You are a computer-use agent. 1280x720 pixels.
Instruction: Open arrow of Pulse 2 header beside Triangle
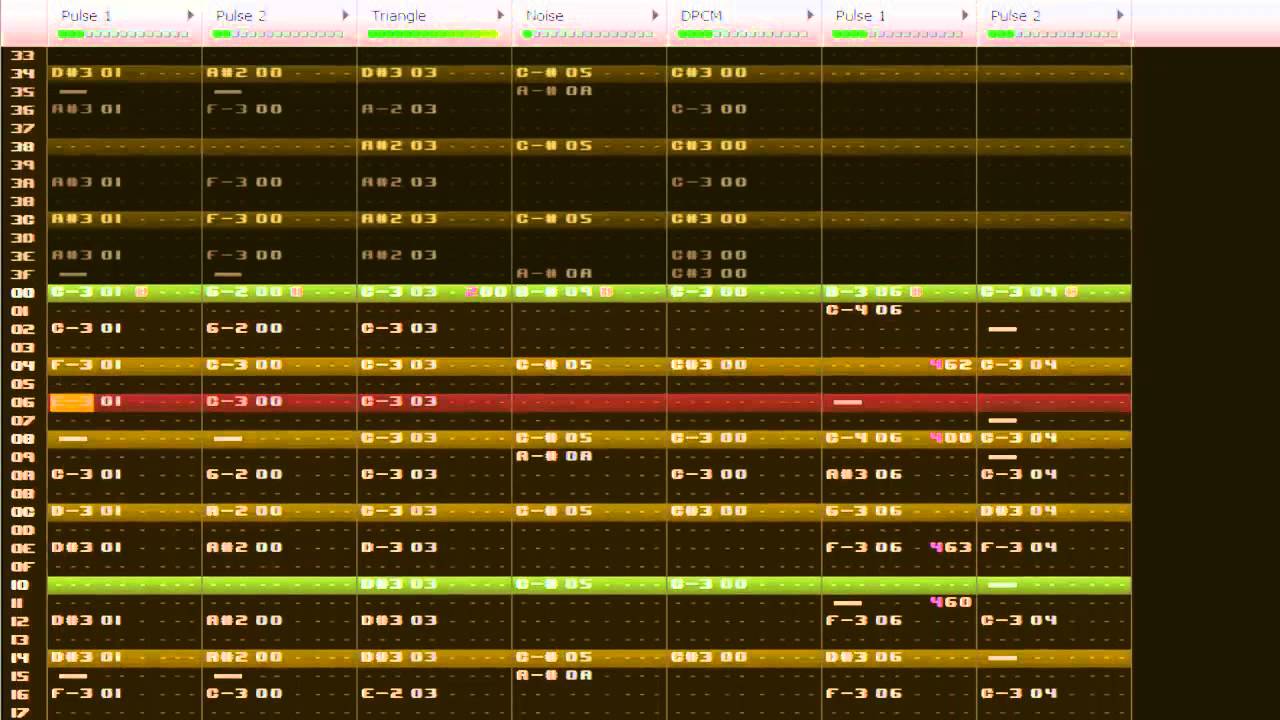click(x=346, y=15)
